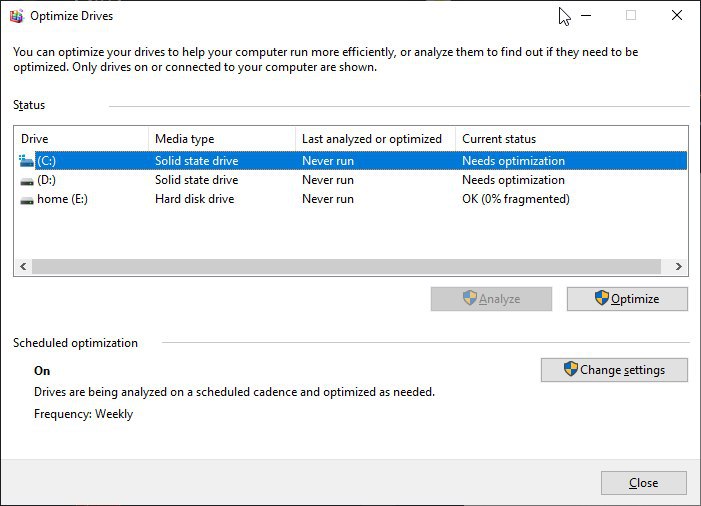Click the shield icon on Change settings
This screenshot has width=701, height=506.
(570, 369)
